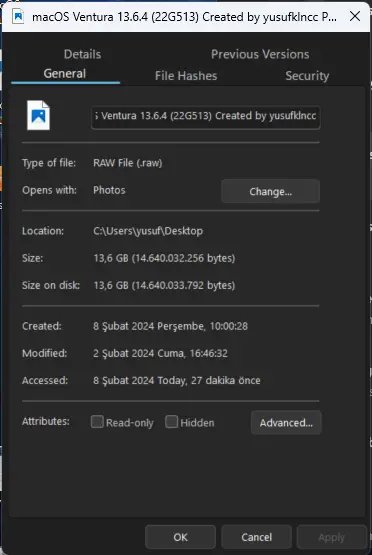This screenshot has width=372, height=555.
Task: Open the Advanced... attributes dialog
Action: (286, 422)
